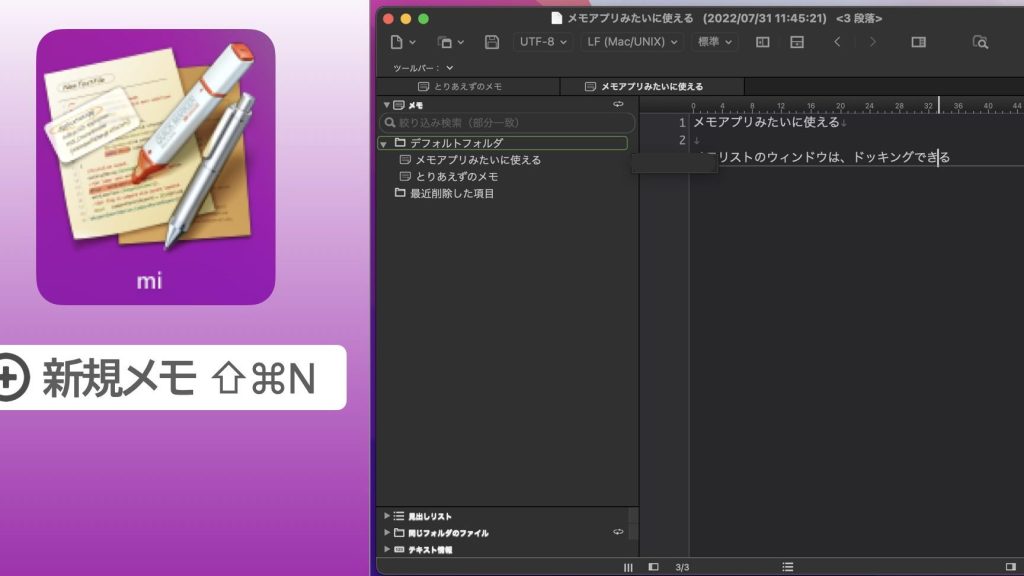1024x576 pixels.
Task: Split view vertically using toolbar icon
Action: [x=762, y=42]
